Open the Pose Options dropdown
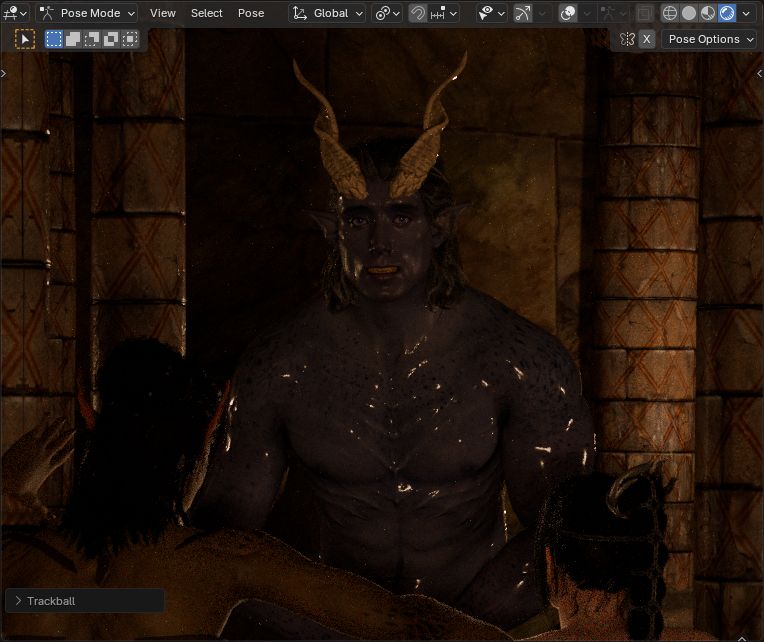This screenshot has height=642, width=764. click(x=708, y=39)
